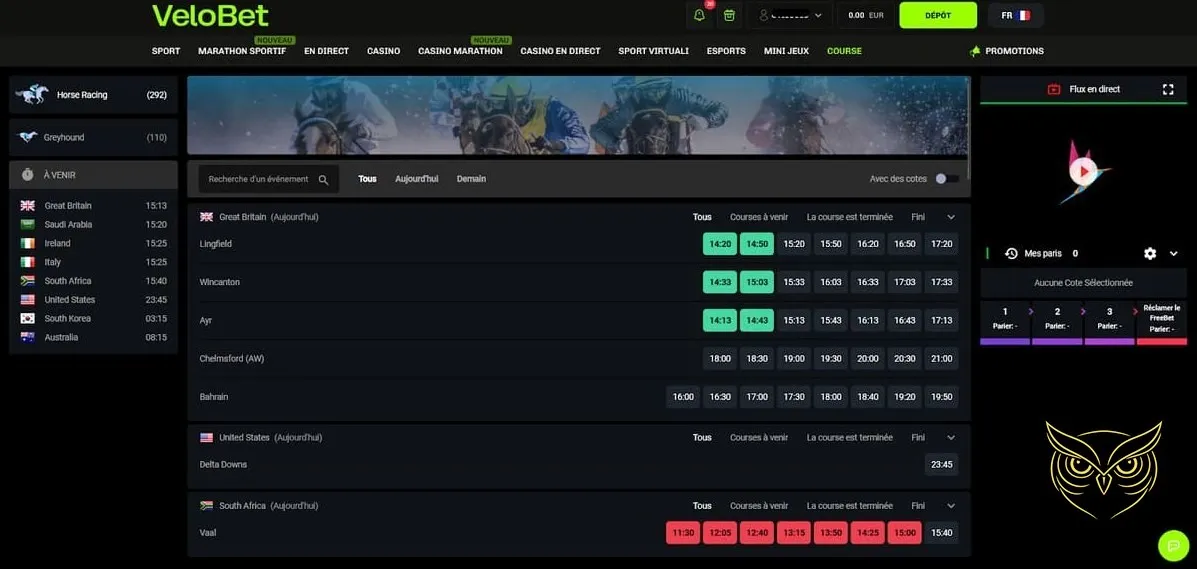The image size is (1197, 569).
Task: Open 'Casino en direct' menu item
Action: (560, 51)
